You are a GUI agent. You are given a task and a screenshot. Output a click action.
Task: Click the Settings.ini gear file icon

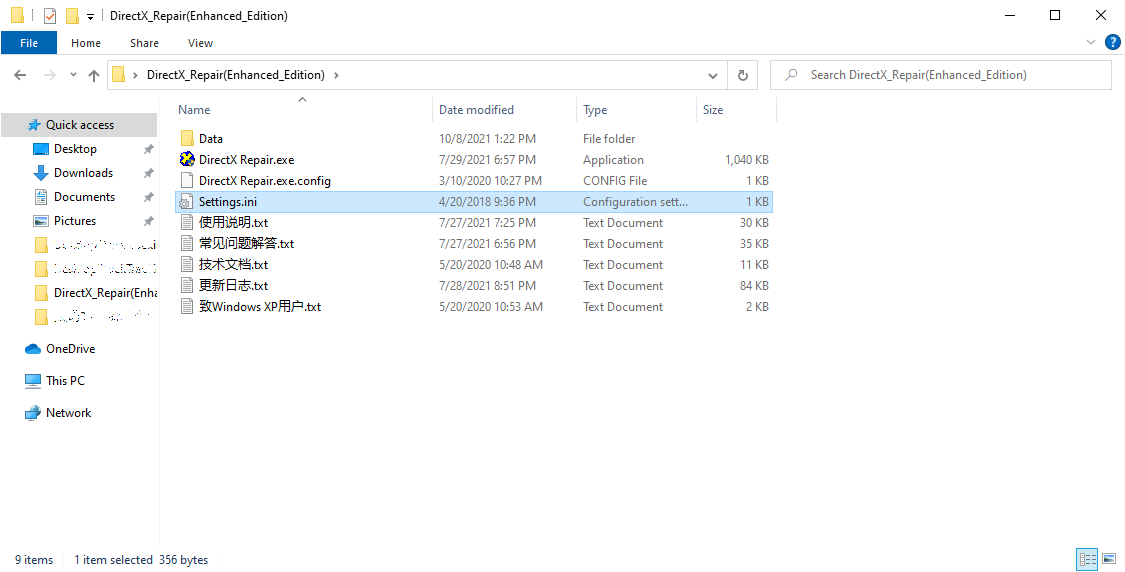186,202
